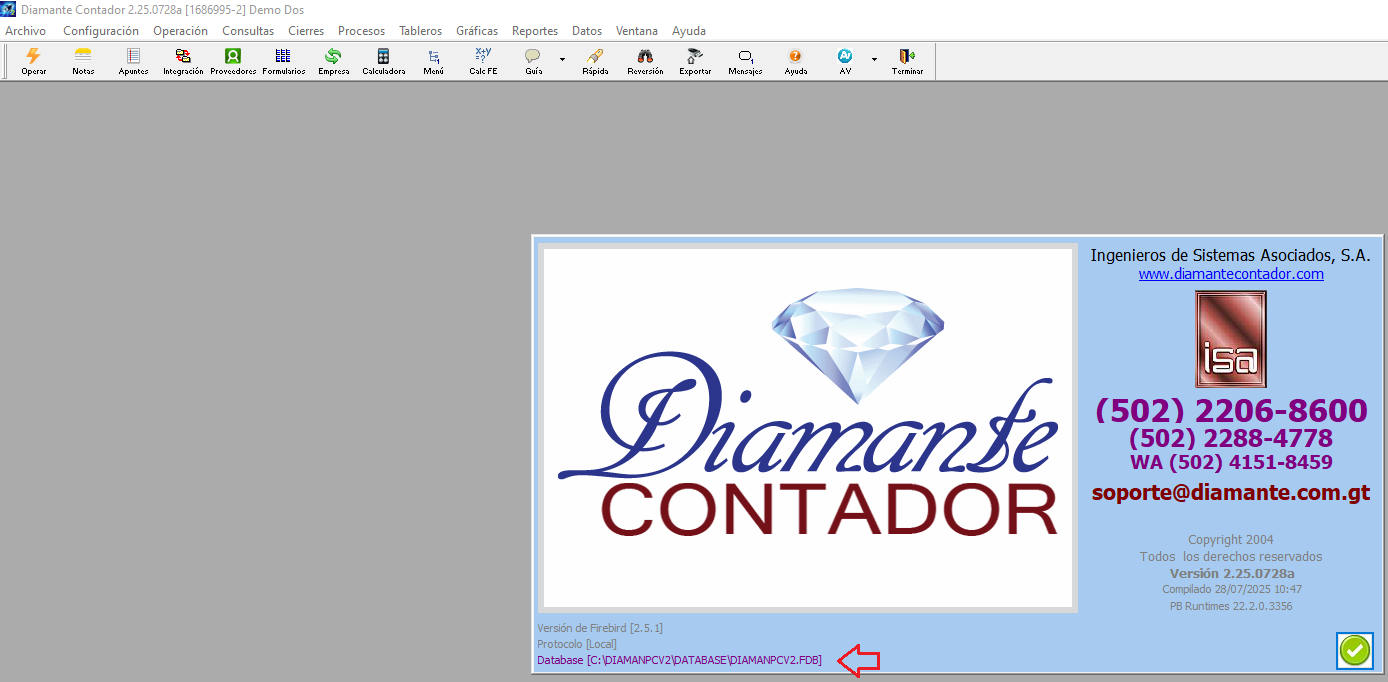Expand the Guía dropdown arrow

pyautogui.click(x=562, y=59)
